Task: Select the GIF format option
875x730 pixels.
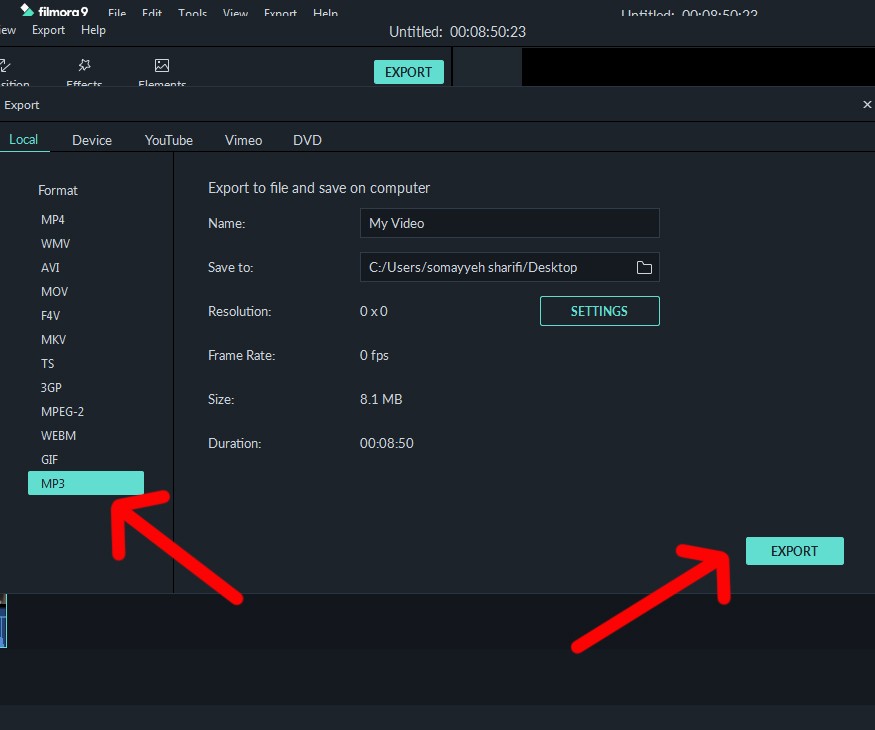Action: point(50,460)
